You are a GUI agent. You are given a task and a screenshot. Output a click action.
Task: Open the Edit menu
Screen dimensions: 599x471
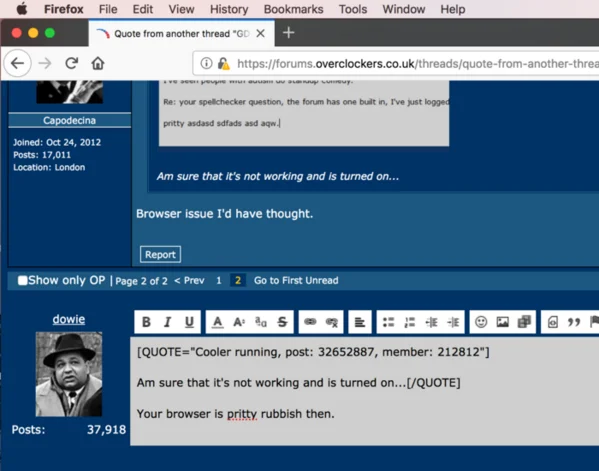coord(143,9)
